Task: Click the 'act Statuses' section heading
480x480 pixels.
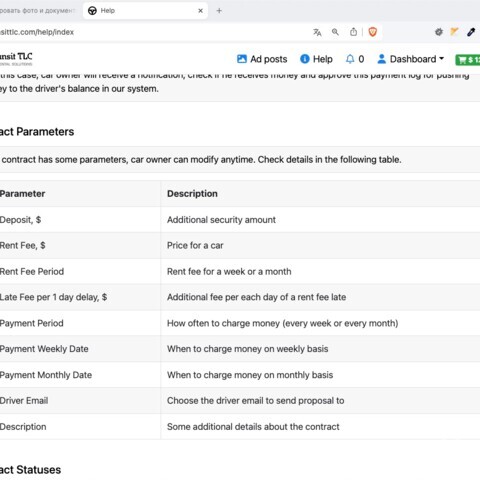Action: (x=30, y=470)
